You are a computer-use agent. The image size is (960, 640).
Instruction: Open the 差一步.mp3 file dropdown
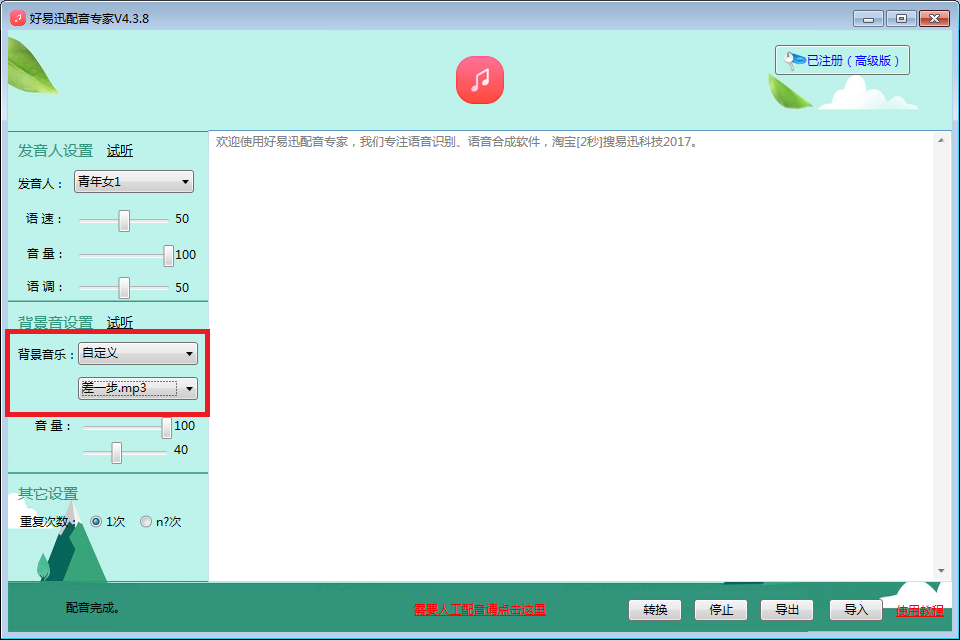(138, 388)
